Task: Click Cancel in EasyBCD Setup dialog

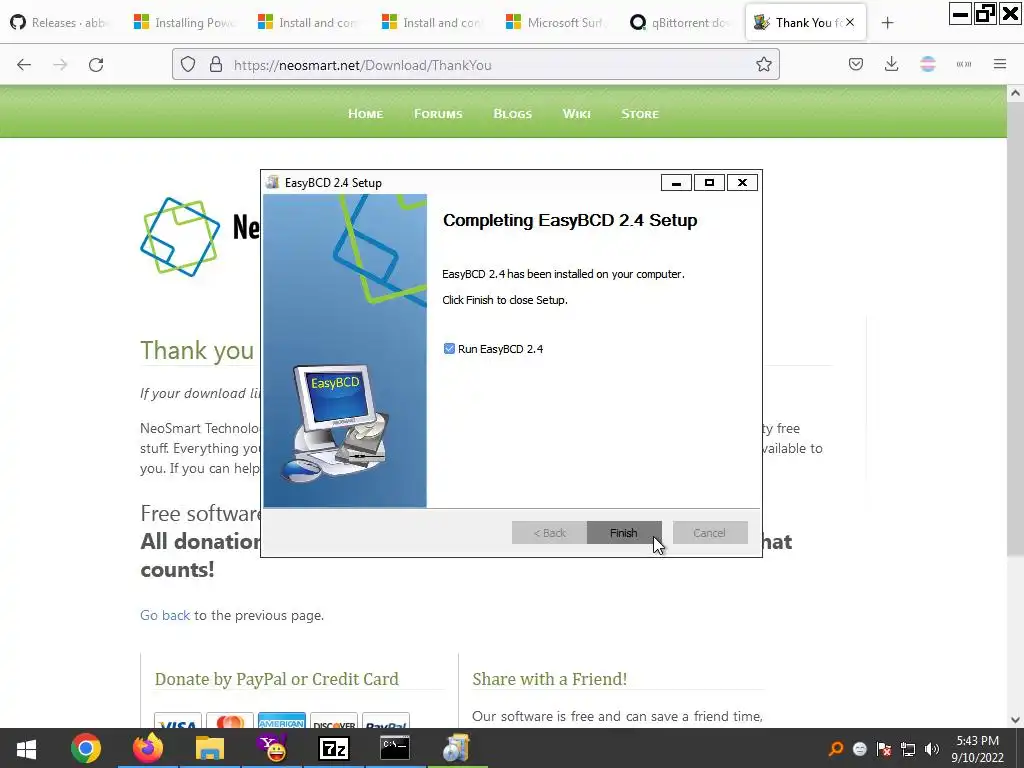Action: [710, 533]
